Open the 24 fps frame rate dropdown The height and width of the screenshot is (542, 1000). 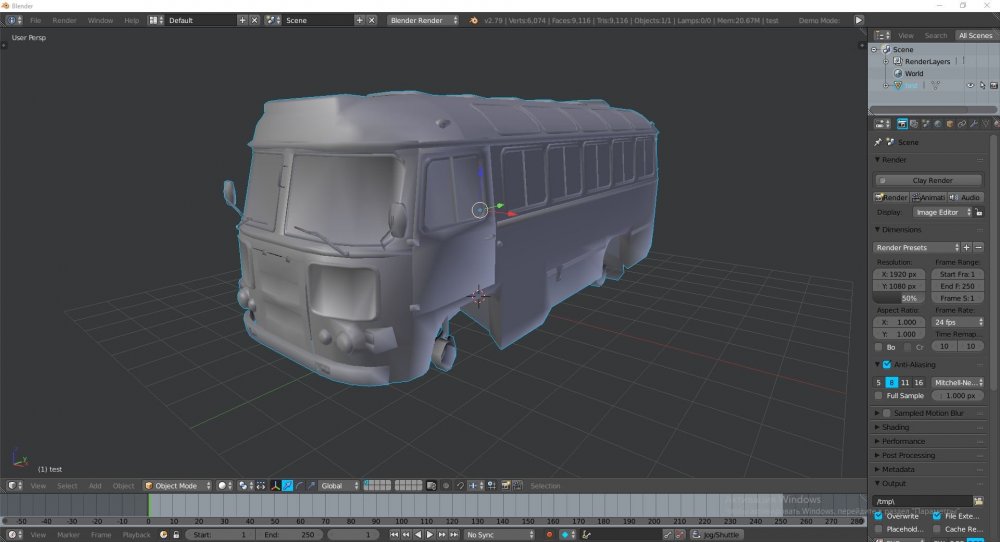(958, 323)
